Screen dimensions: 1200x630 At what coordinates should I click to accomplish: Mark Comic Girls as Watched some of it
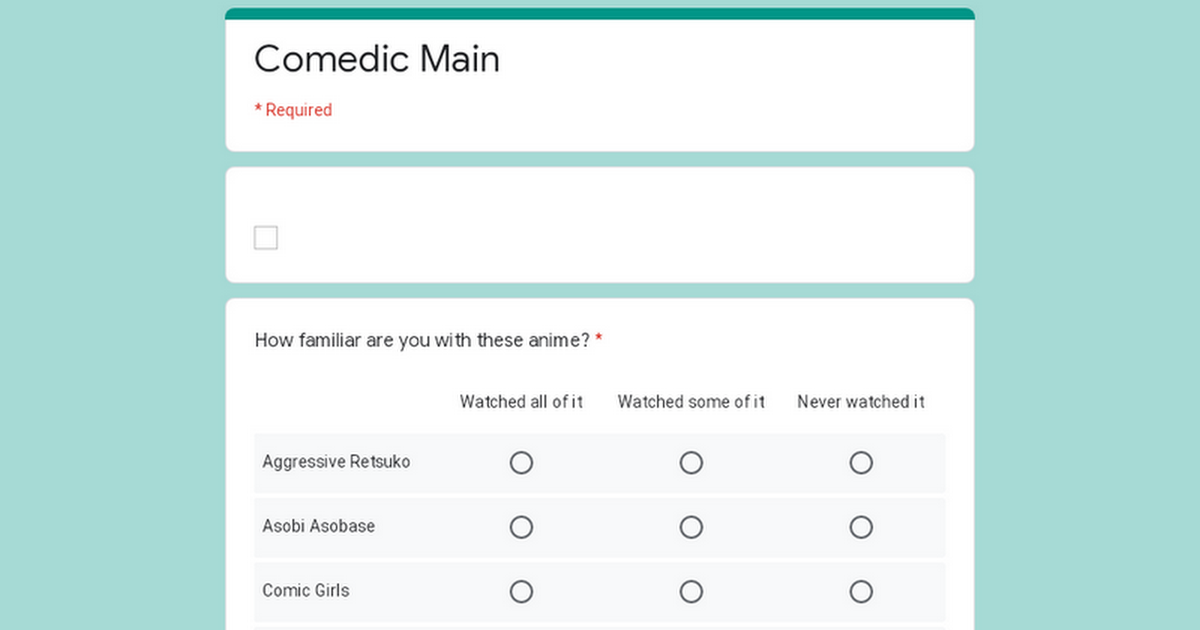click(x=691, y=592)
